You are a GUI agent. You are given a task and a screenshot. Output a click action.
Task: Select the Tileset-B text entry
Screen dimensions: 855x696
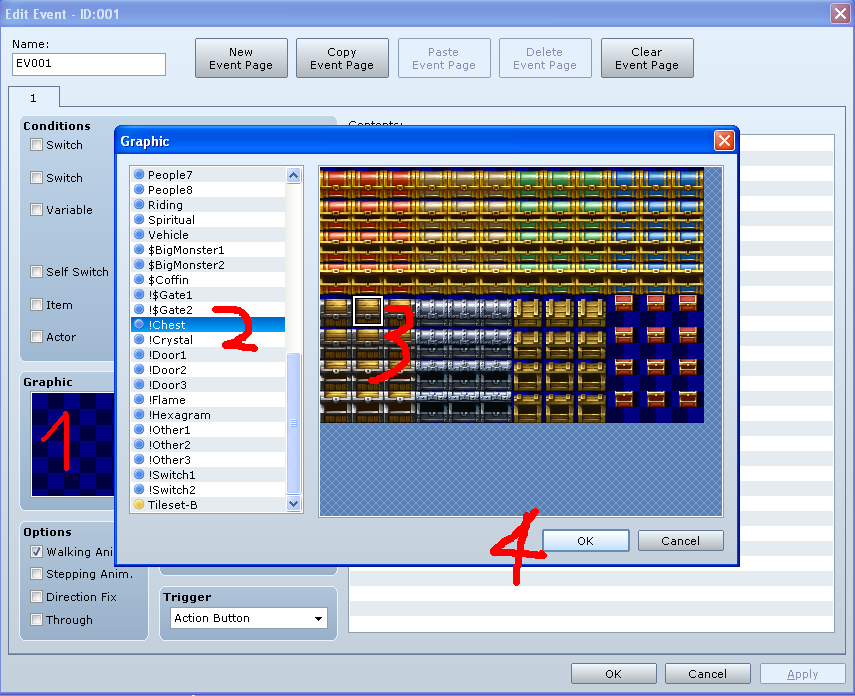172,505
